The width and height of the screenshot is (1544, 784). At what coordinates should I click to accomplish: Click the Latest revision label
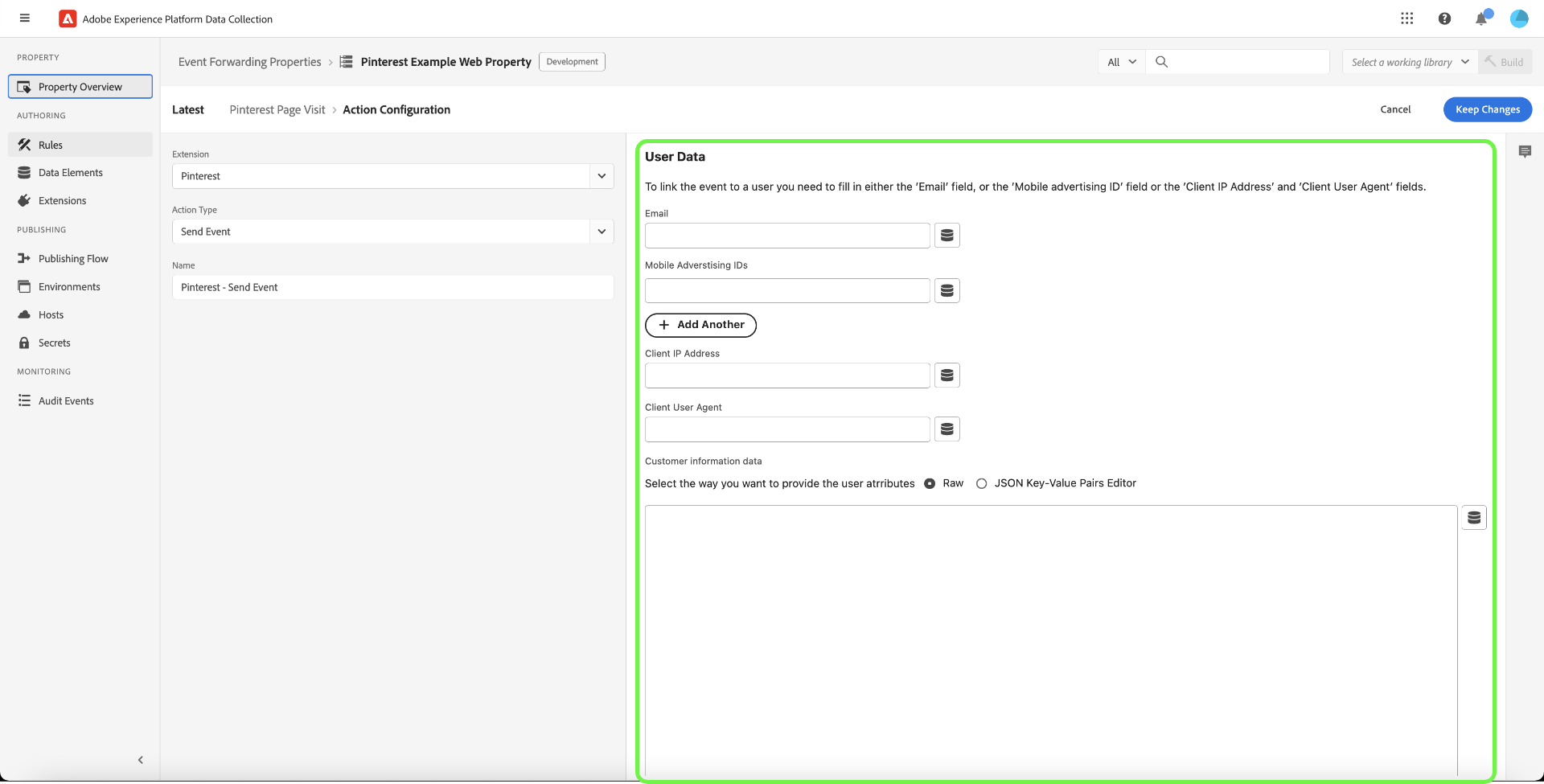tap(188, 110)
